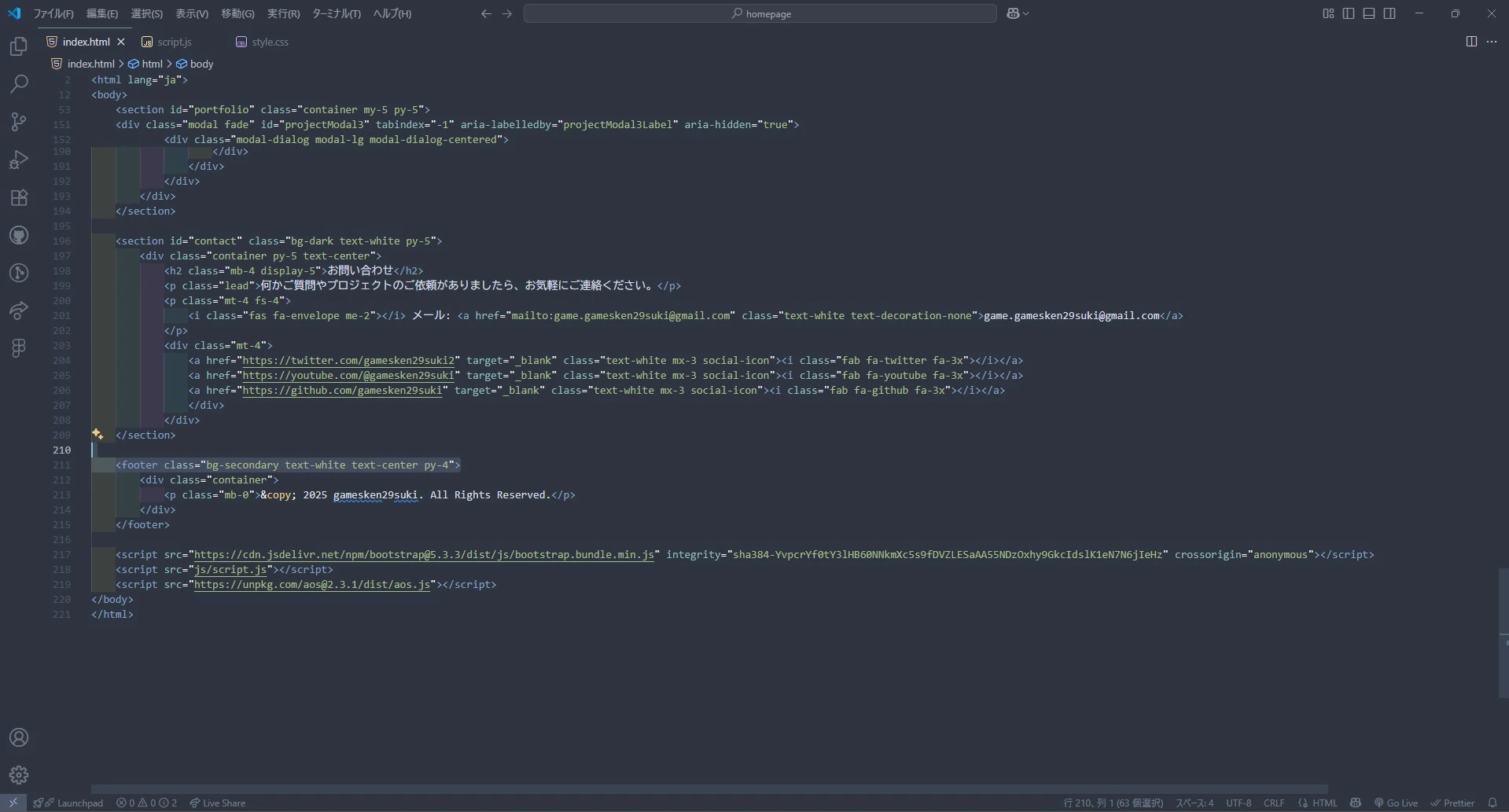
Task: Open the Run and Debug view
Action: click(x=19, y=160)
